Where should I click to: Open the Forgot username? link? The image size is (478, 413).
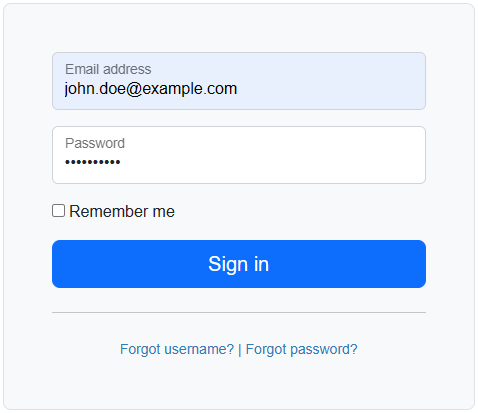pos(177,349)
